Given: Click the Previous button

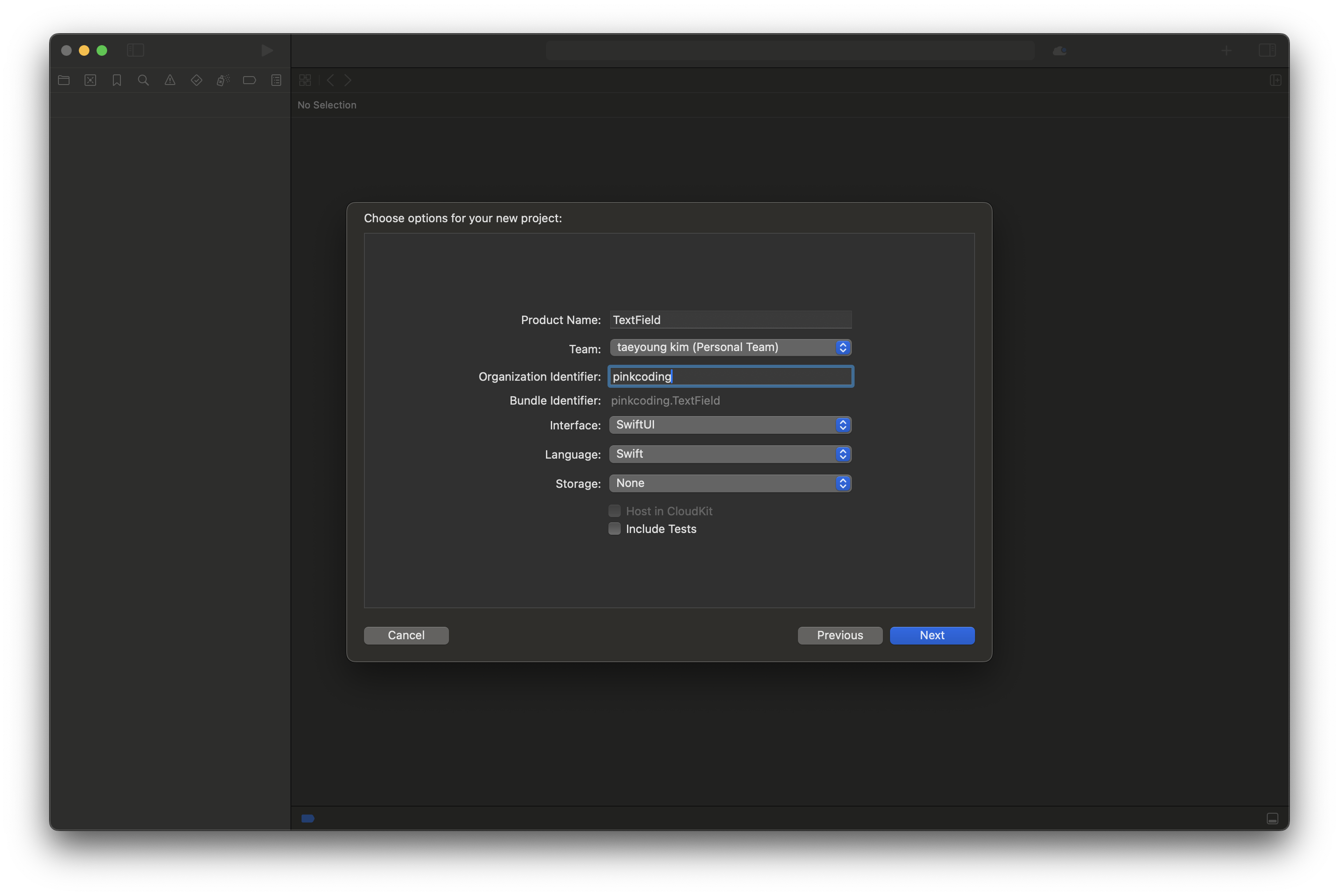Looking at the screenshot, I should point(840,635).
